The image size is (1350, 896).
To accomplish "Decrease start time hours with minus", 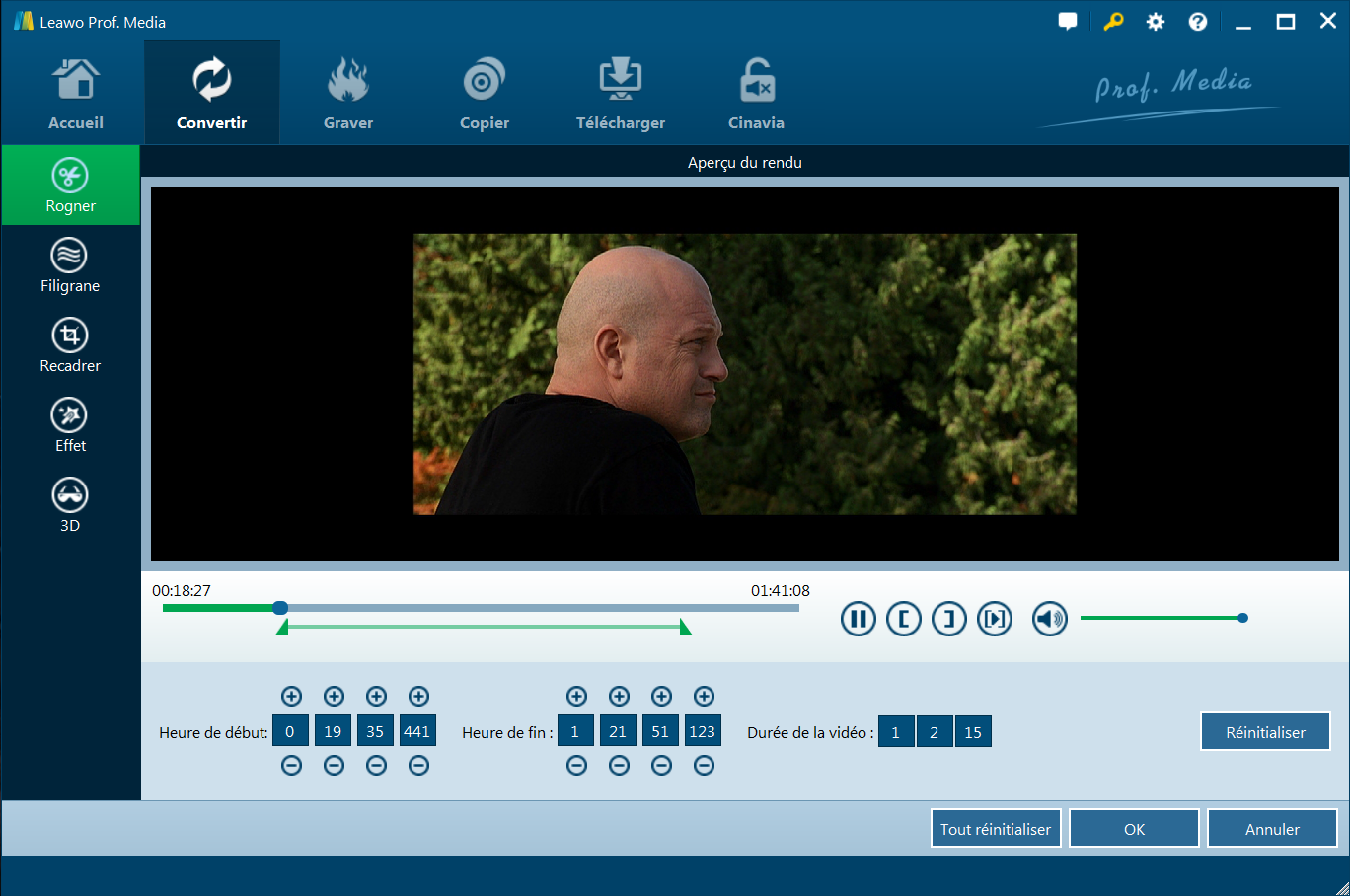I will pyautogui.click(x=291, y=766).
